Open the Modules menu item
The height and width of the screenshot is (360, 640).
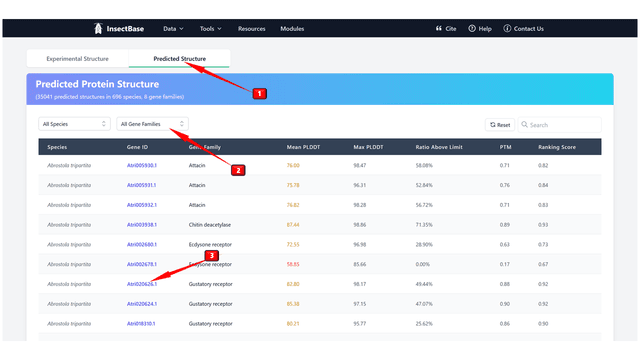point(292,29)
